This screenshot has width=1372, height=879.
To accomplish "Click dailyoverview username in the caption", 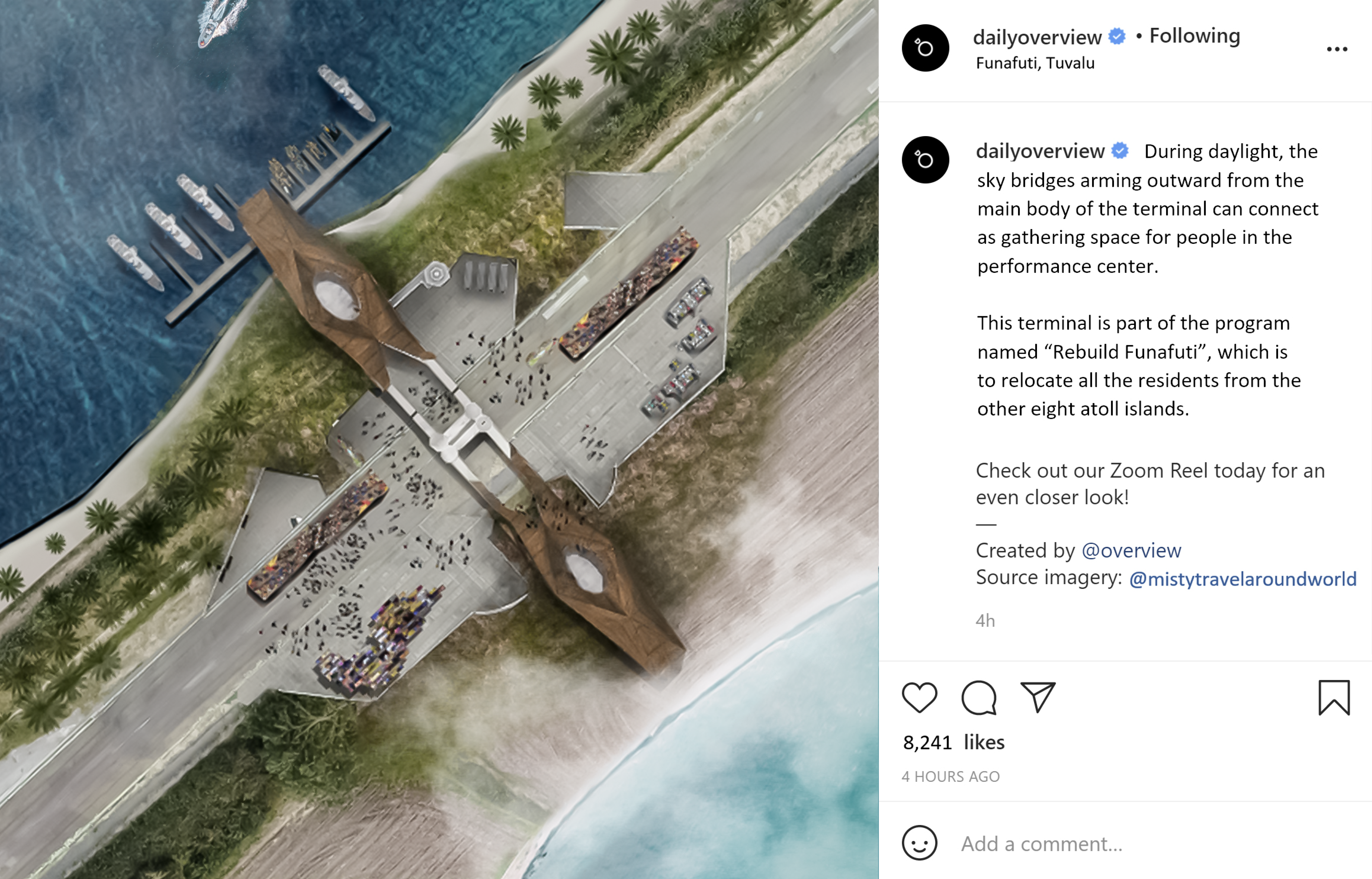I will pos(1040,151).
